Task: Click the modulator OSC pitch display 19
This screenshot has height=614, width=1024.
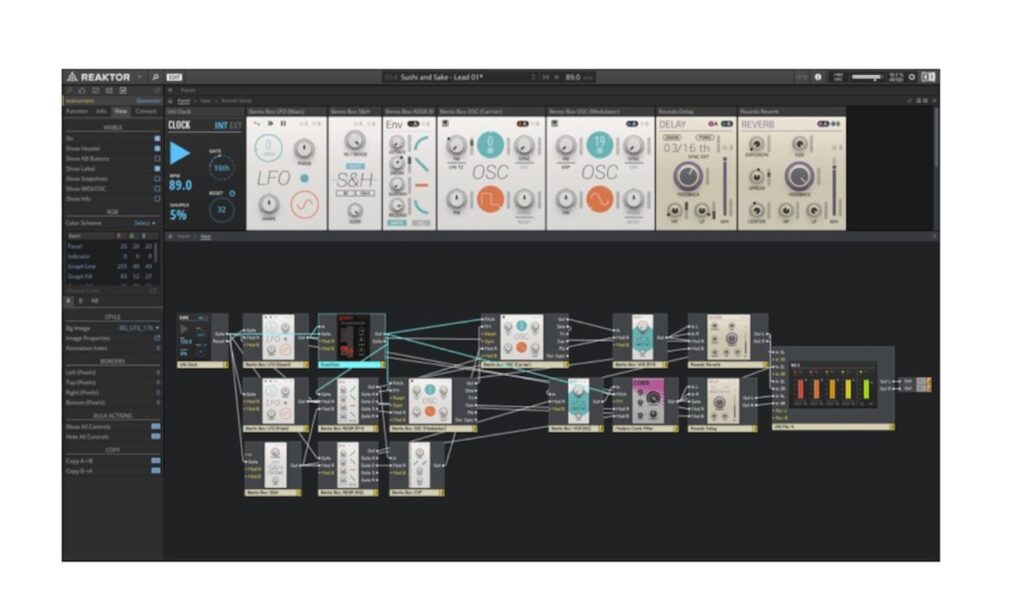Action: [x=599, y=144]
